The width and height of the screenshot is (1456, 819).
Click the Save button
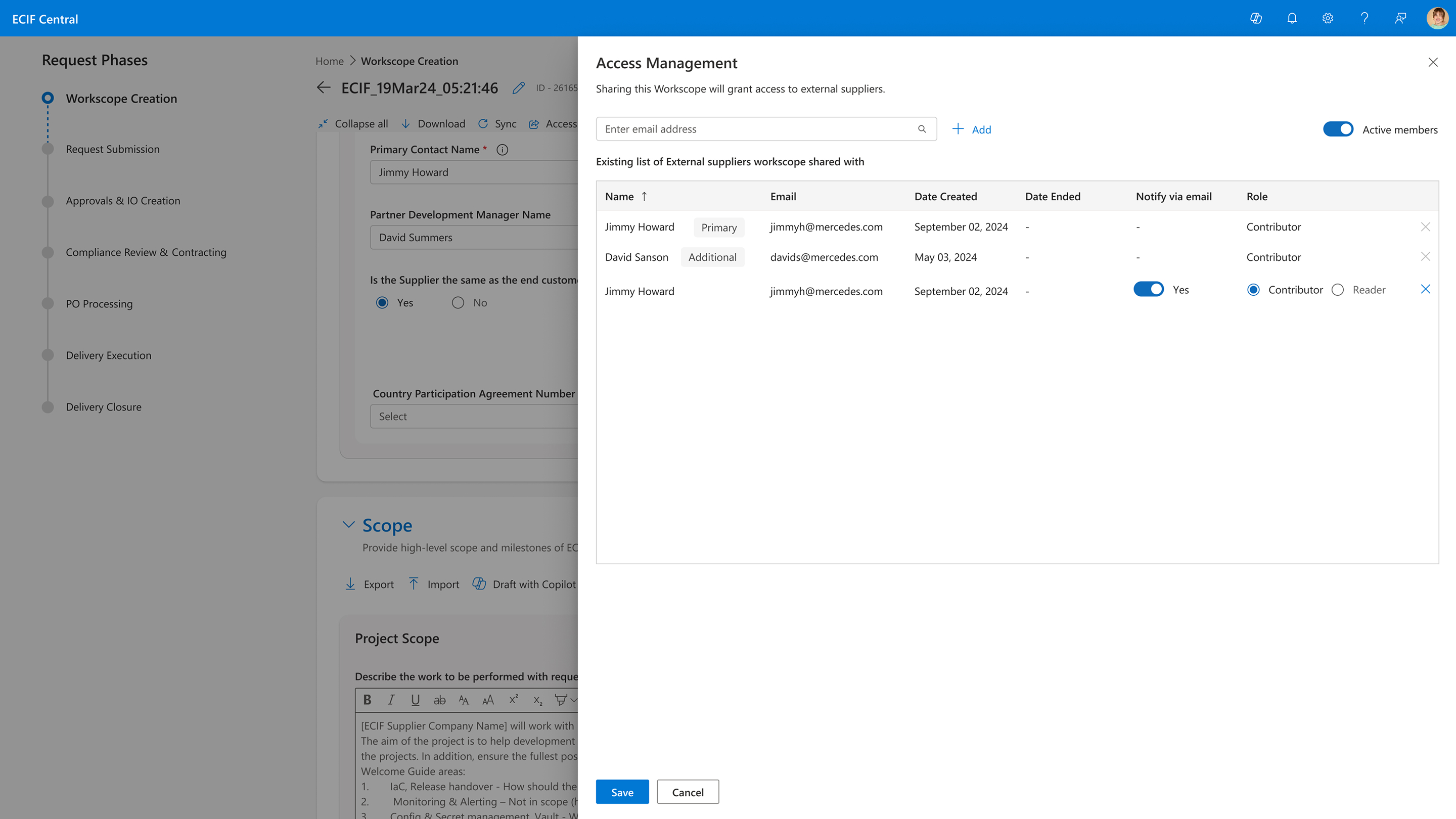click(622, 792)
